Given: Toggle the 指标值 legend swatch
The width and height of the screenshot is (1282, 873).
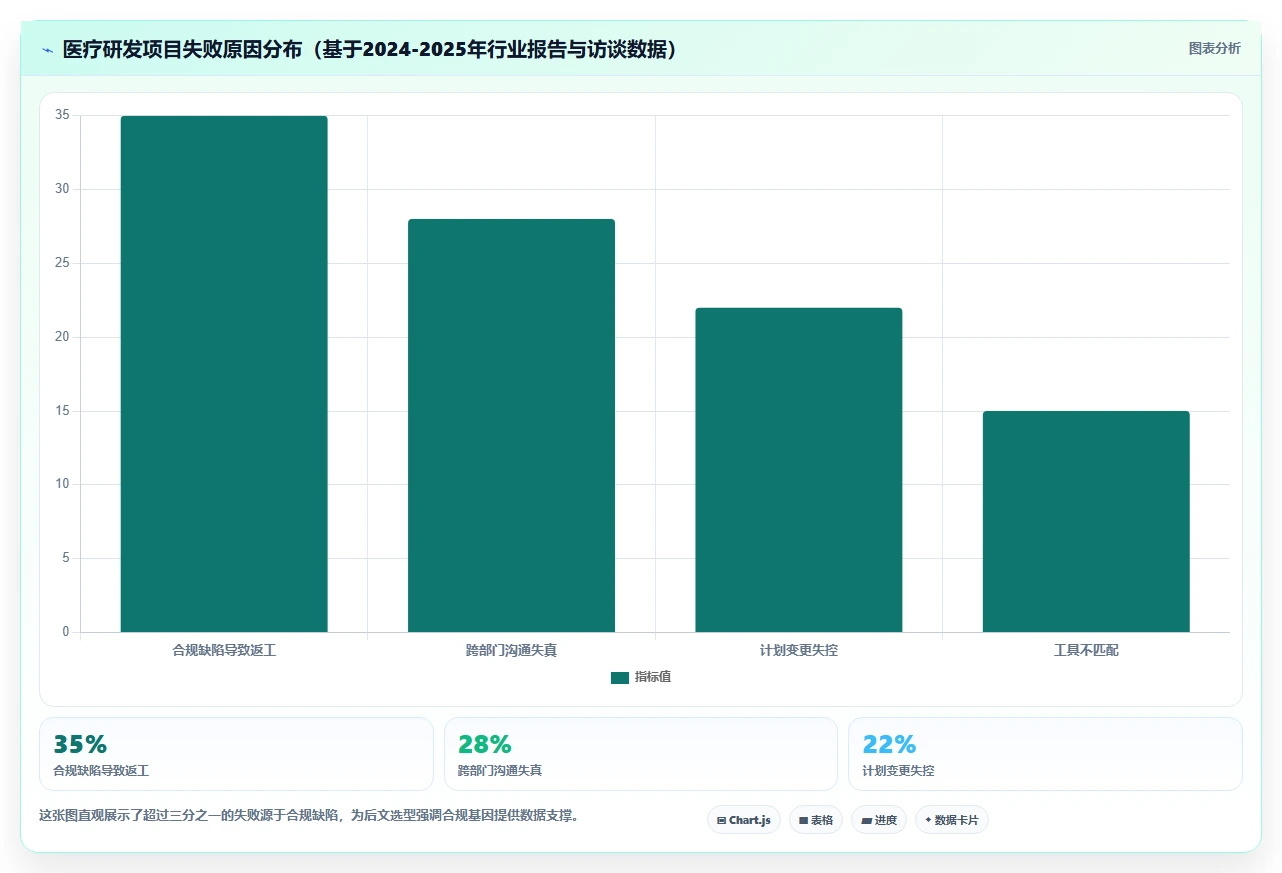Looking at the screenshot, I should [620, 678].
